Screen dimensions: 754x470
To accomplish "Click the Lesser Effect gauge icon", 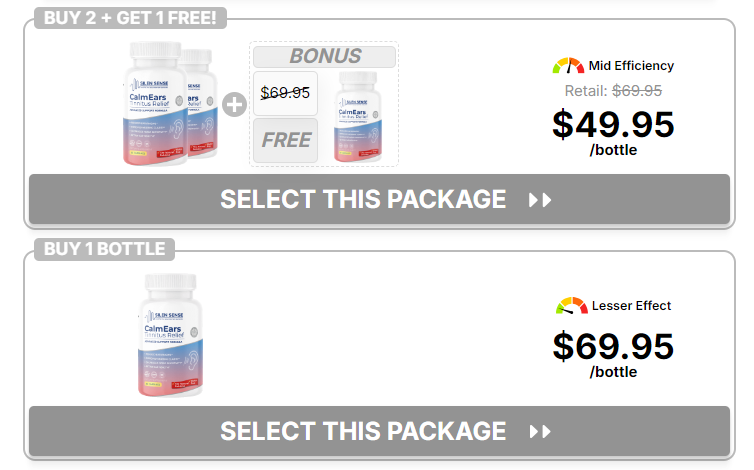I will (x=572, y=306).
